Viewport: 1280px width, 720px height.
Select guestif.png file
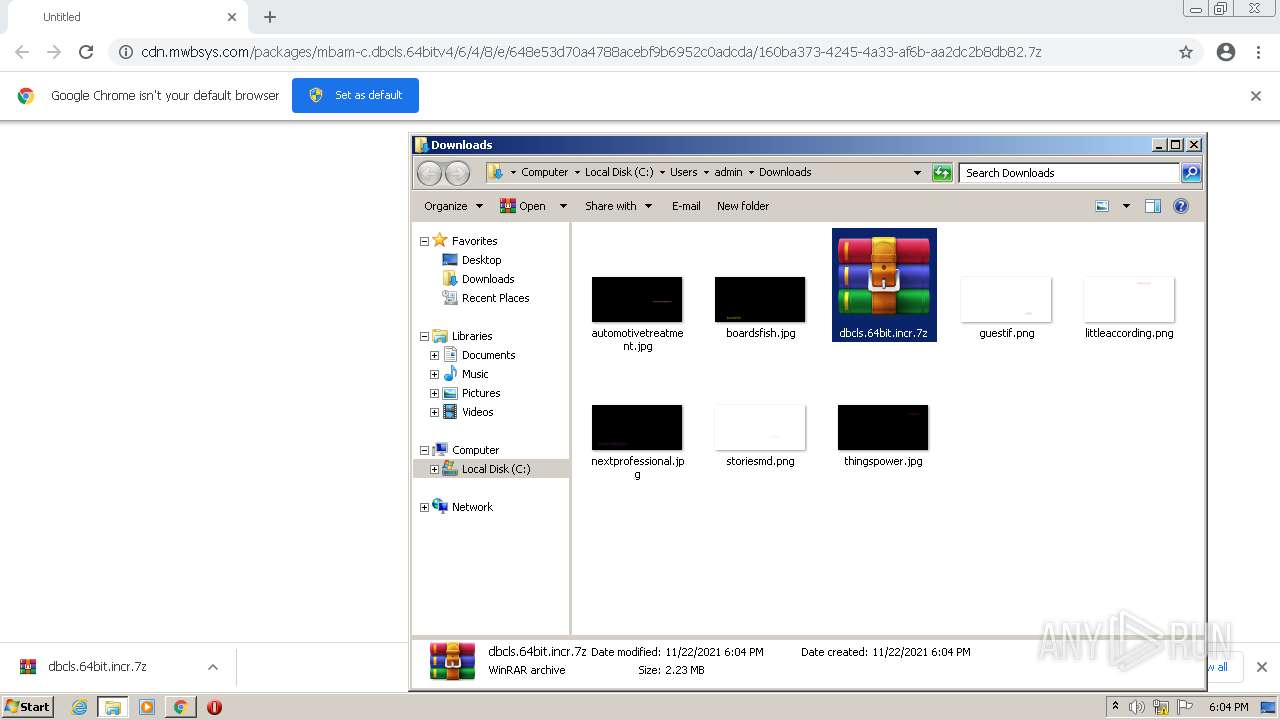click(1006, 308)
